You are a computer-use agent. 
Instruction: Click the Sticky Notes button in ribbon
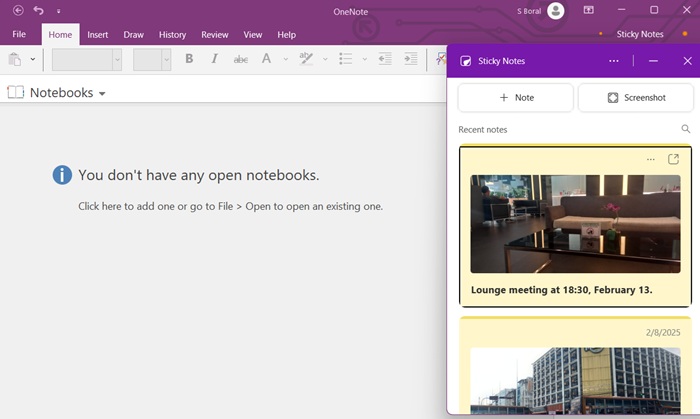[x=640, y=34]
